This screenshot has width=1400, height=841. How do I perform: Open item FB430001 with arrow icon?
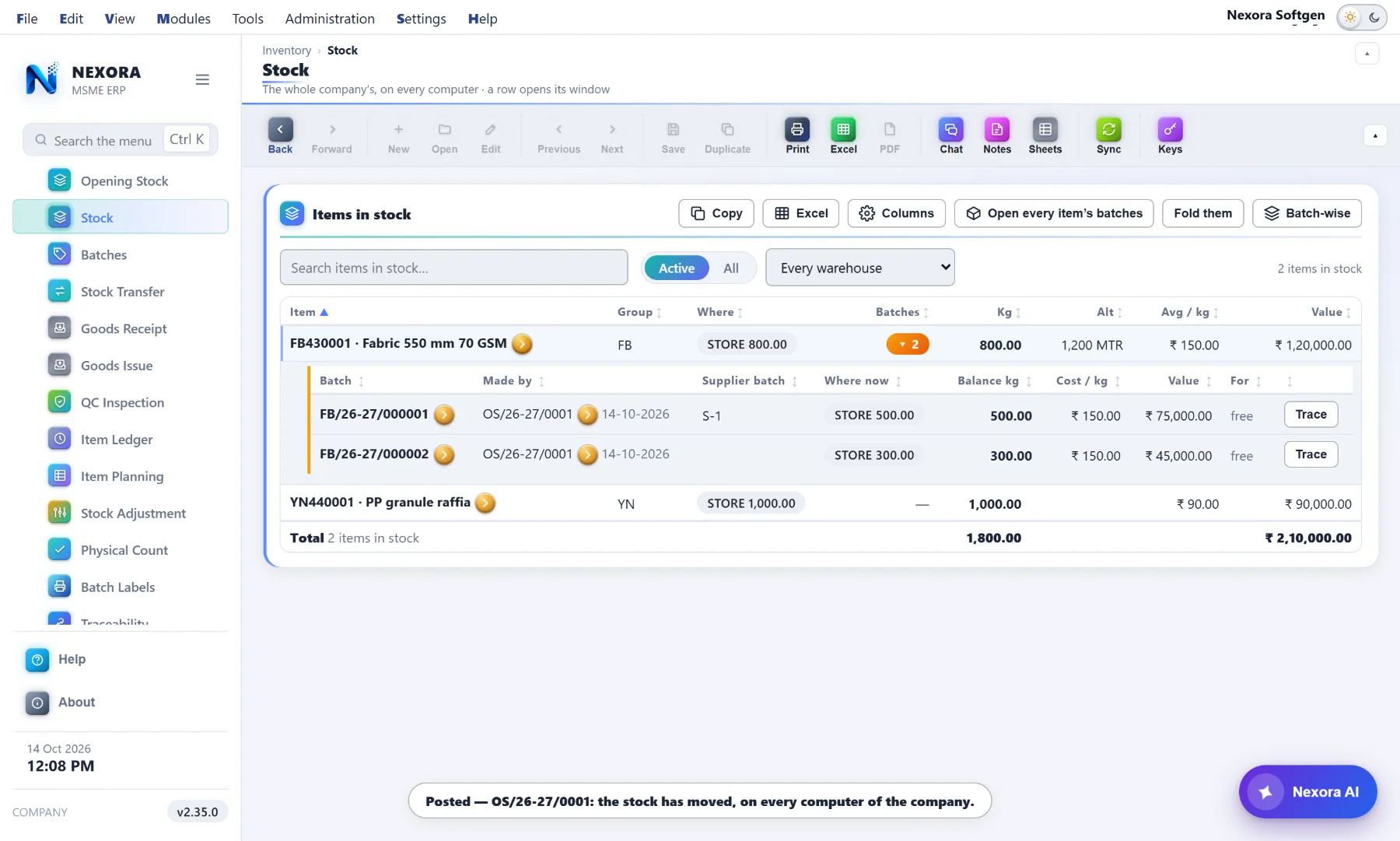pos(522,344)
